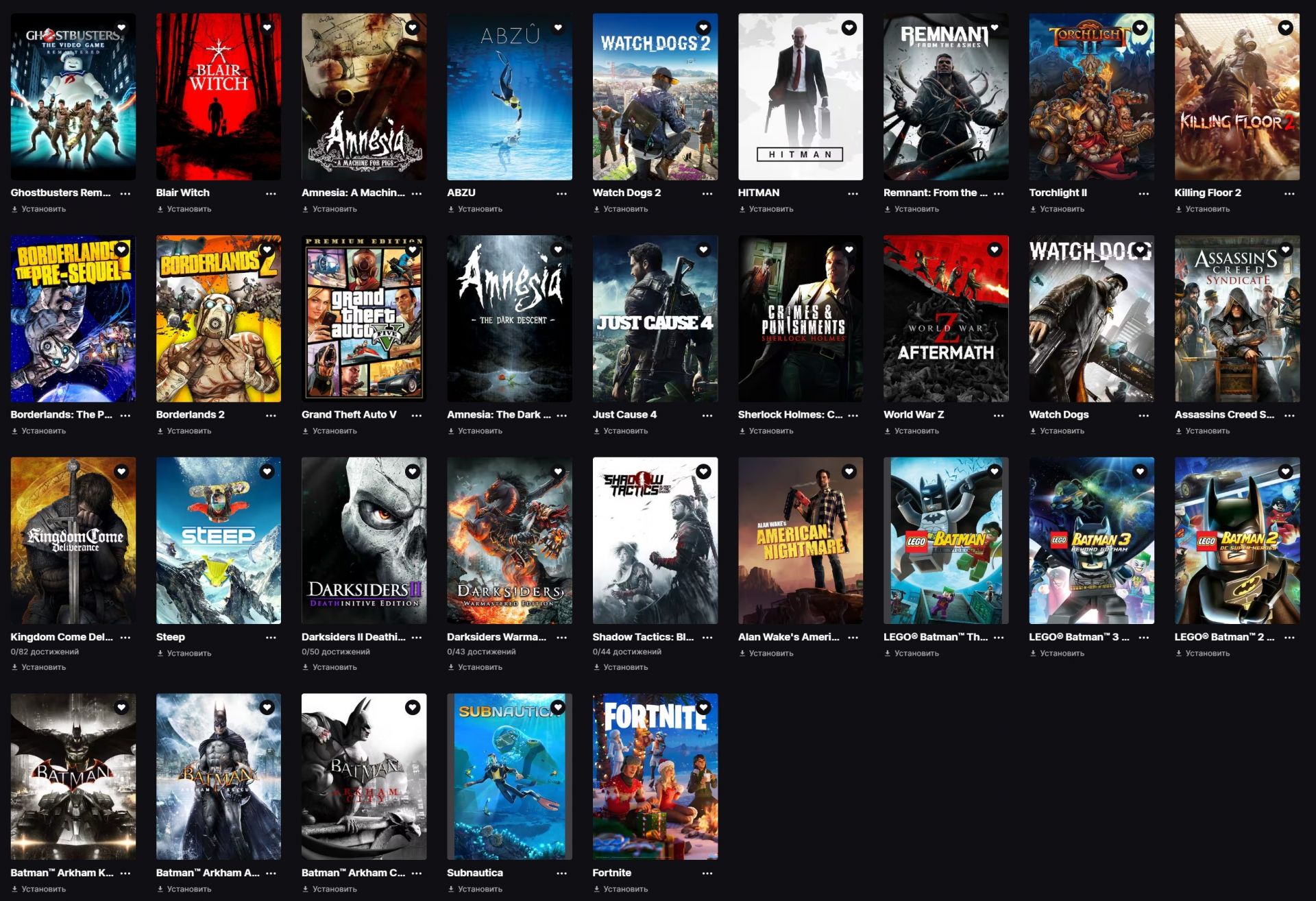Open the Alan Wake's American Nightmare title
Viewport: 1316px width, 901px height.
tap(788, 637)
